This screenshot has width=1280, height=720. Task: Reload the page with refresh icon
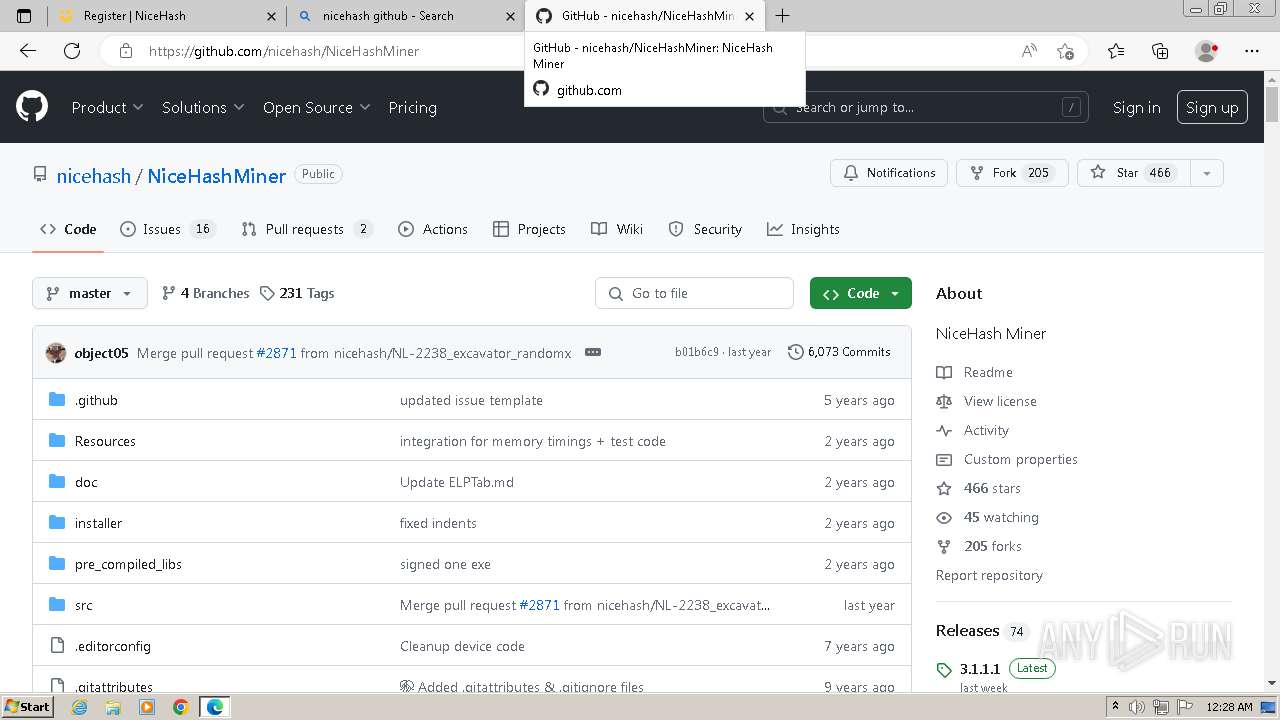coord(72,51)
